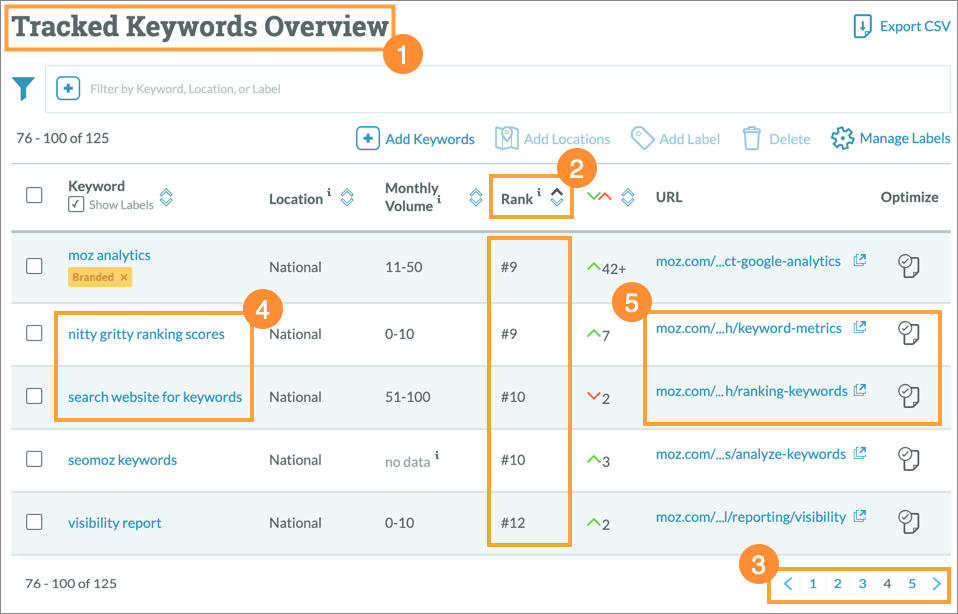Check the visibility report row checkbox
958x614 pixels.
pos(36,523)
